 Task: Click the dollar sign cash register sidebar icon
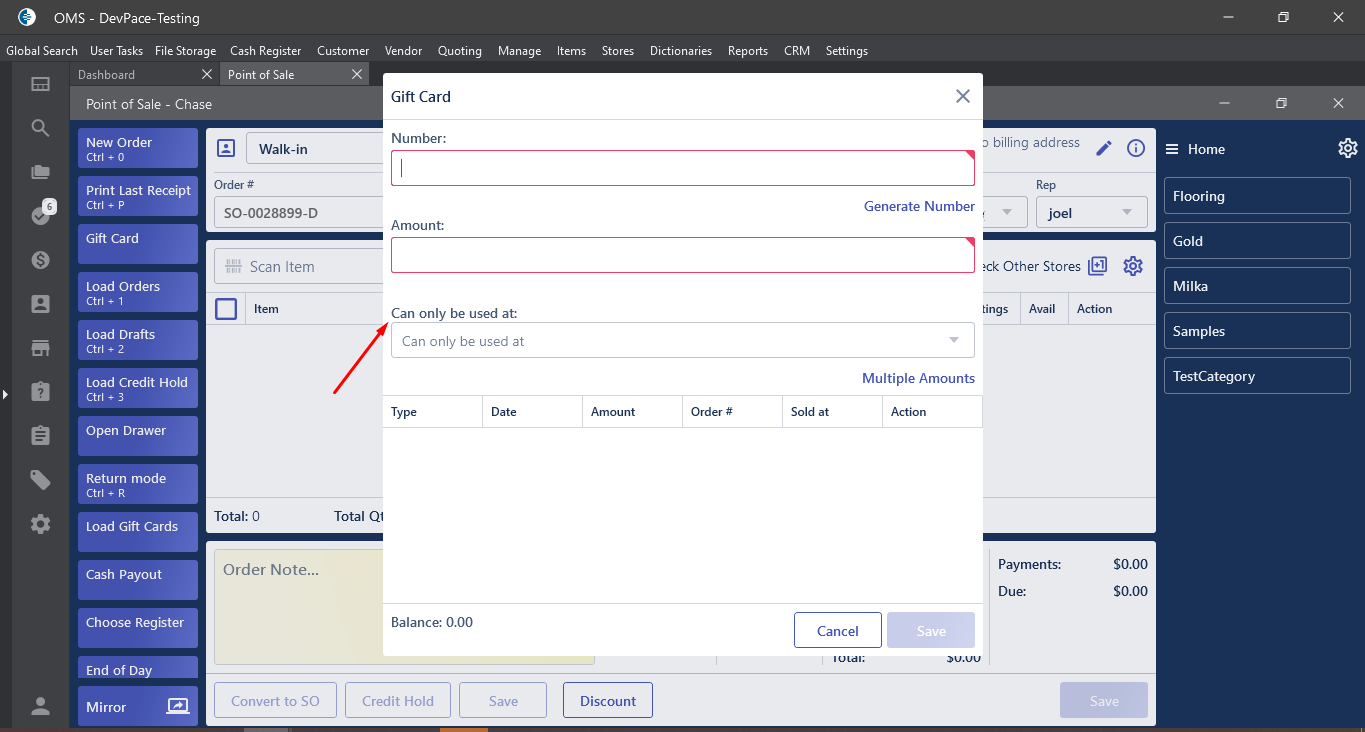click(40, 260)
